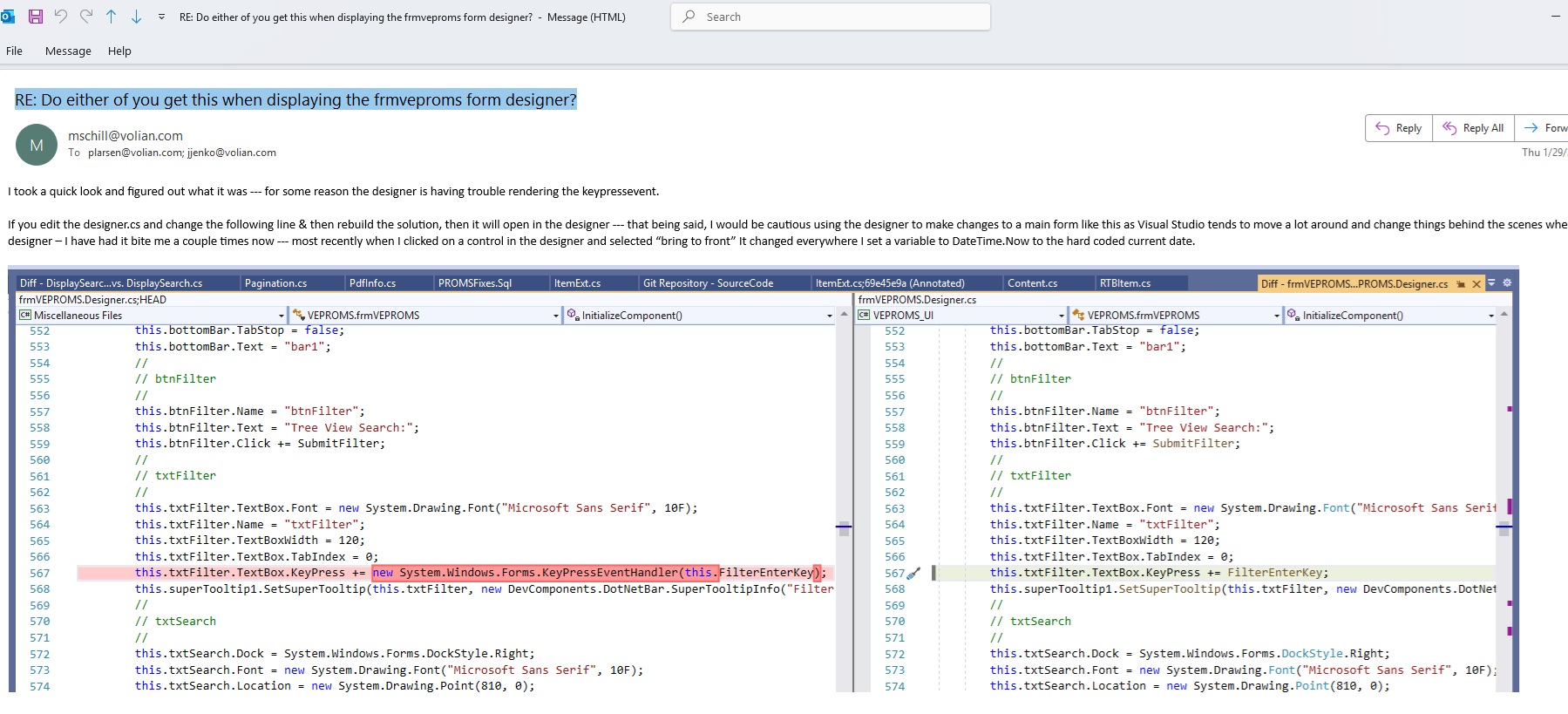Click the Redo arrow icon

86,17
